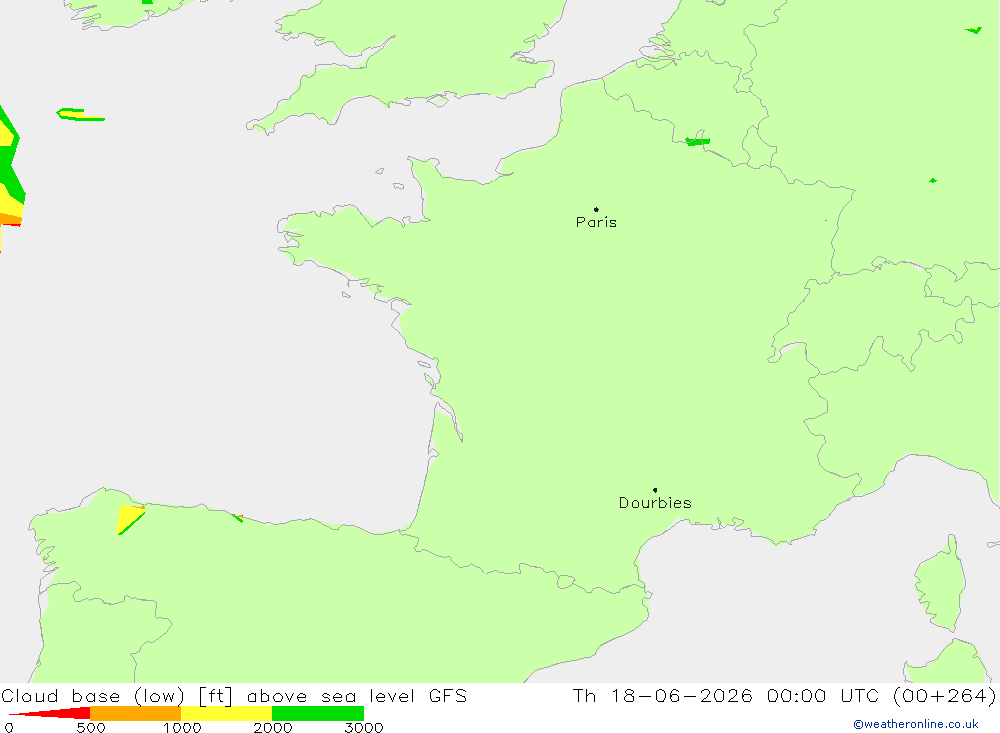Click the yellow cloud patch in northern Spain
The width and height of the screenshot is (1000, 733).
coord(129,518)
